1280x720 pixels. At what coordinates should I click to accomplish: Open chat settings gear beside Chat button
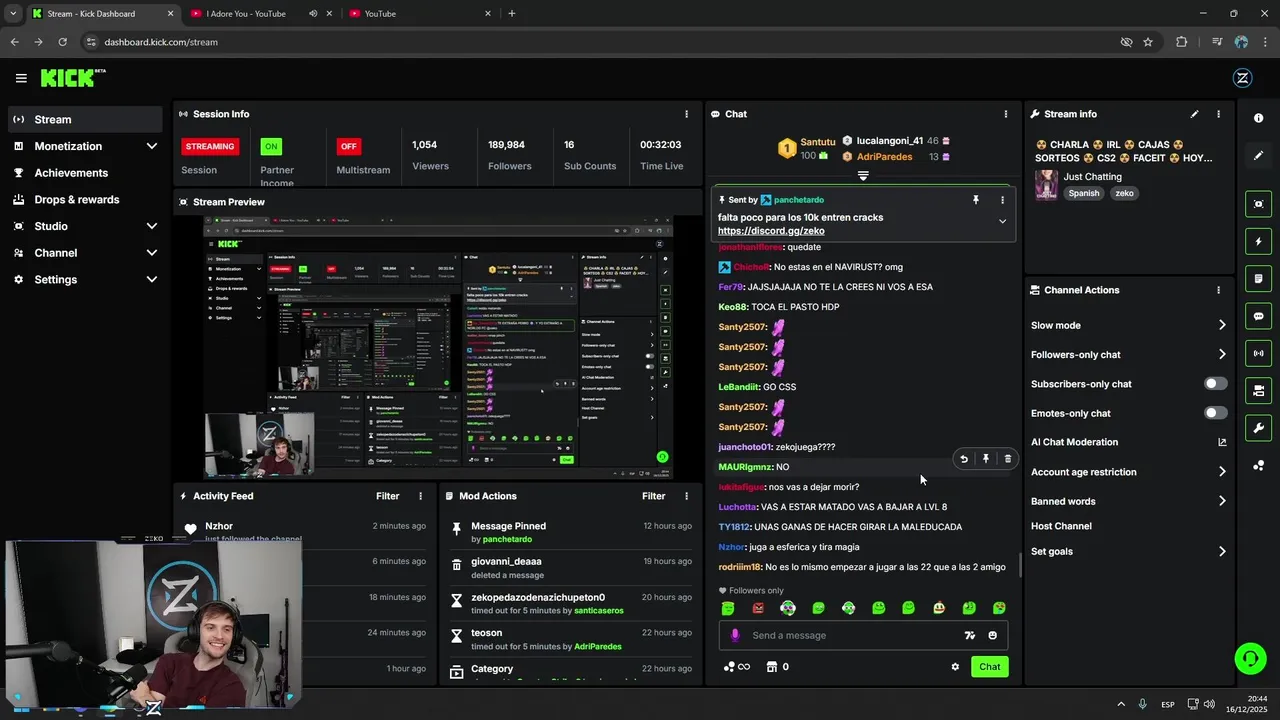(x=955, y=667)
